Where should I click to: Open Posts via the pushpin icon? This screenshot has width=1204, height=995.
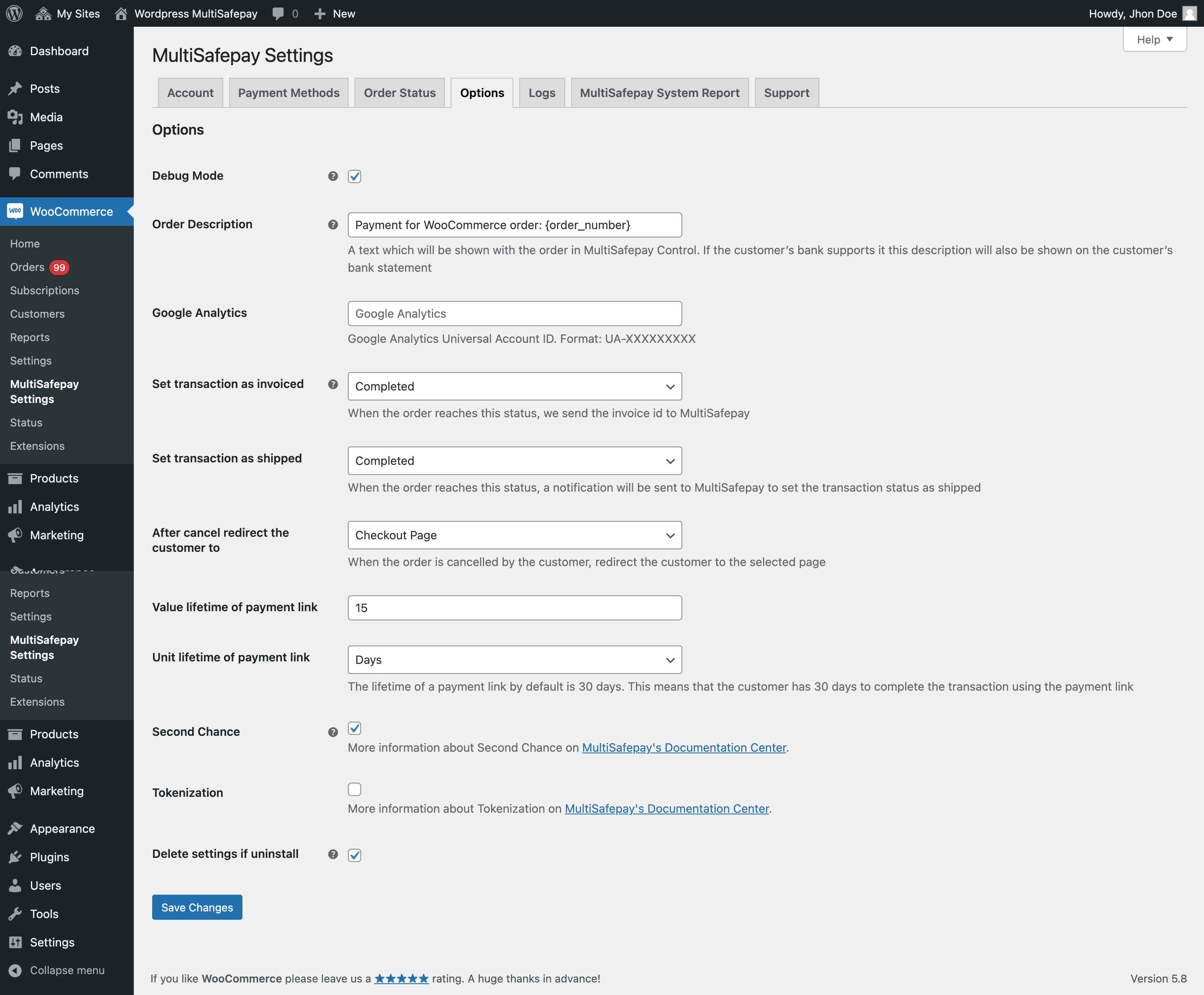coord(15,88)
